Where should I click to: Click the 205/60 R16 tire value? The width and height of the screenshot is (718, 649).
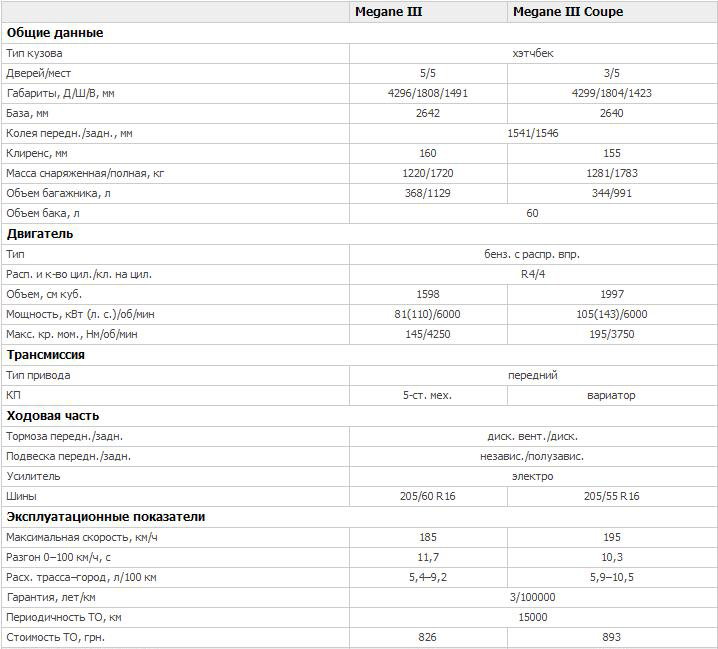(x=428, y=496)
